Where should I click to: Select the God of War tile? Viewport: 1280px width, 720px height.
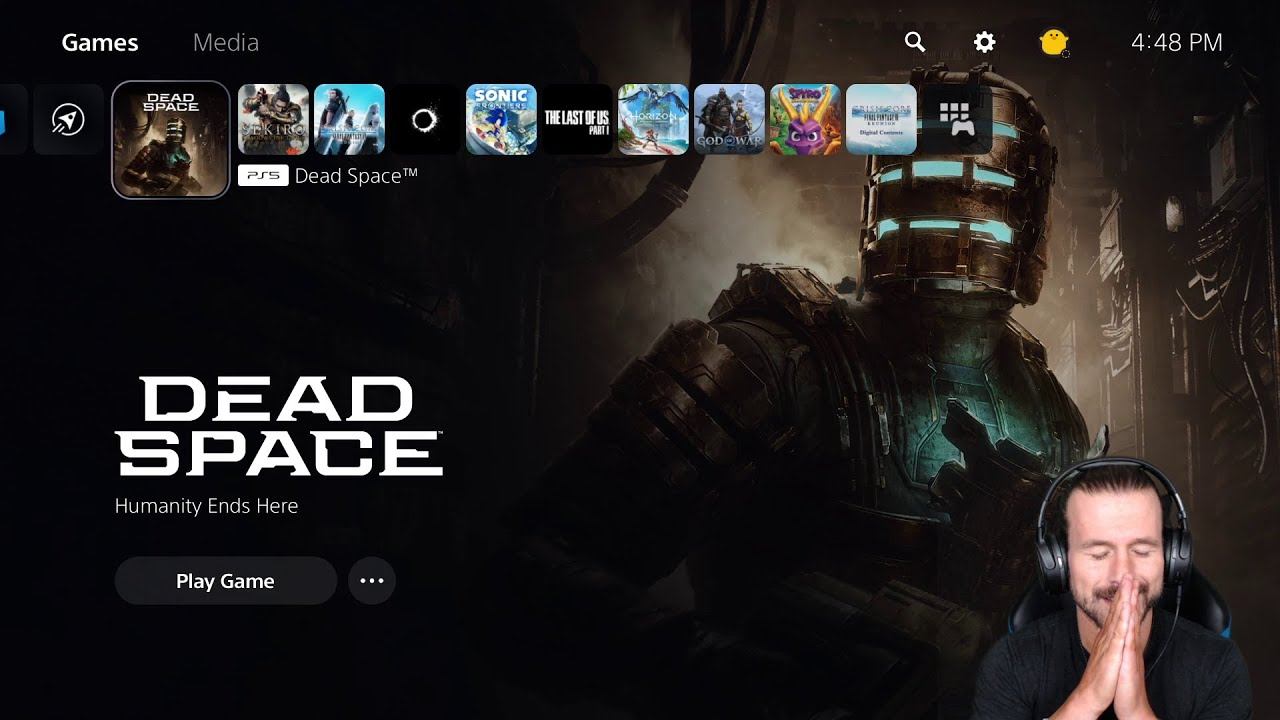coord(729,120)
